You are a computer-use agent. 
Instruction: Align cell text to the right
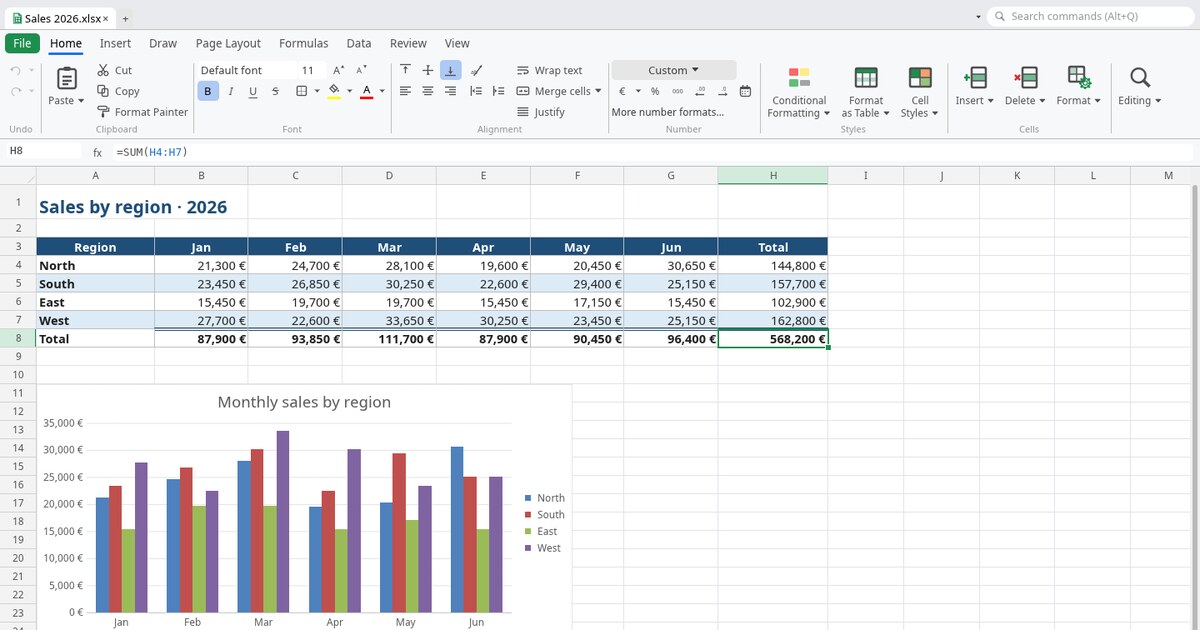click(x=451, y=91)
